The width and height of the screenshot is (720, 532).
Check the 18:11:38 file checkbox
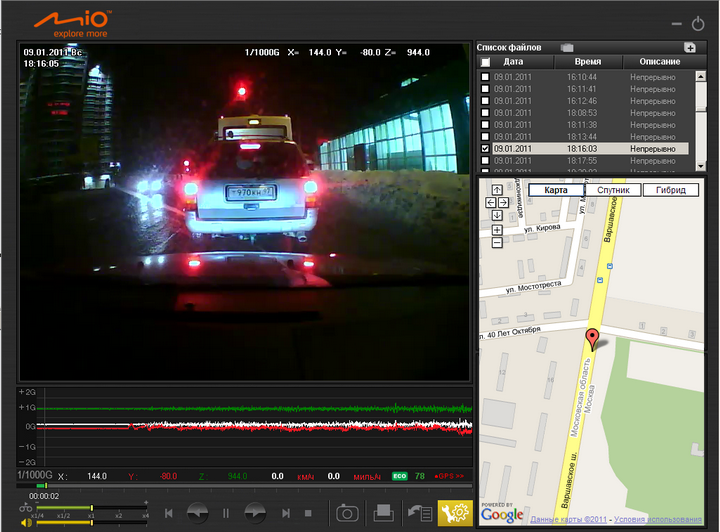click(485, 125)
